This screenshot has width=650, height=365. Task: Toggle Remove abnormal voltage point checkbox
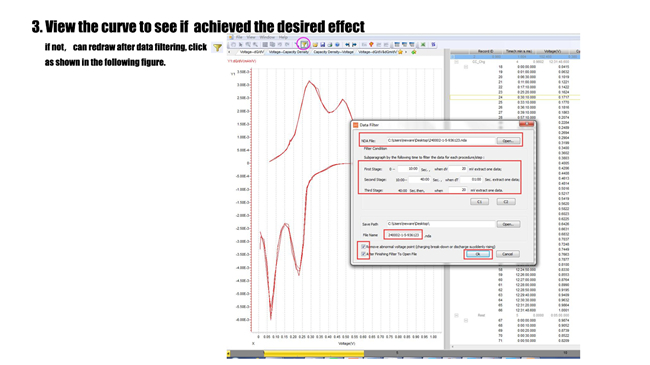click(x=364, y=247)
